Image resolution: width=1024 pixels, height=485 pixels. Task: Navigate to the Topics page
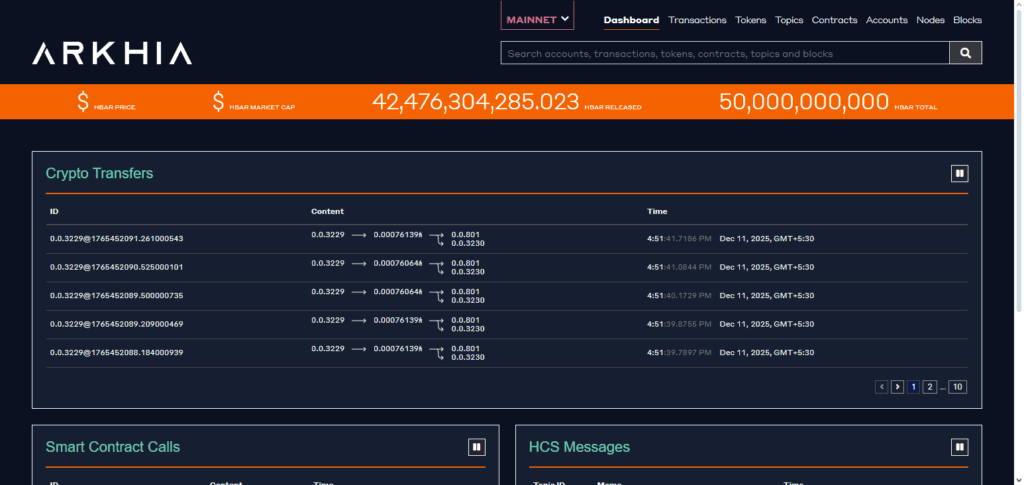[789, 20]
